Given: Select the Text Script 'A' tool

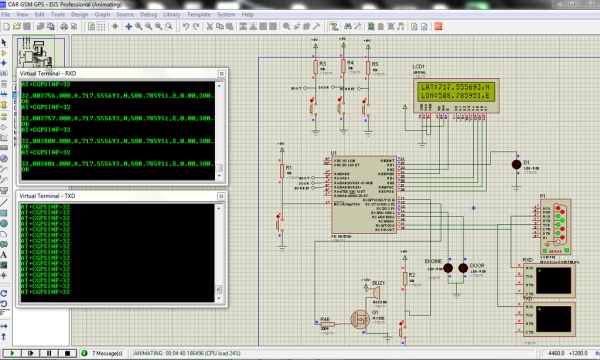Looking at the screenshot, I should pos(4,254).
